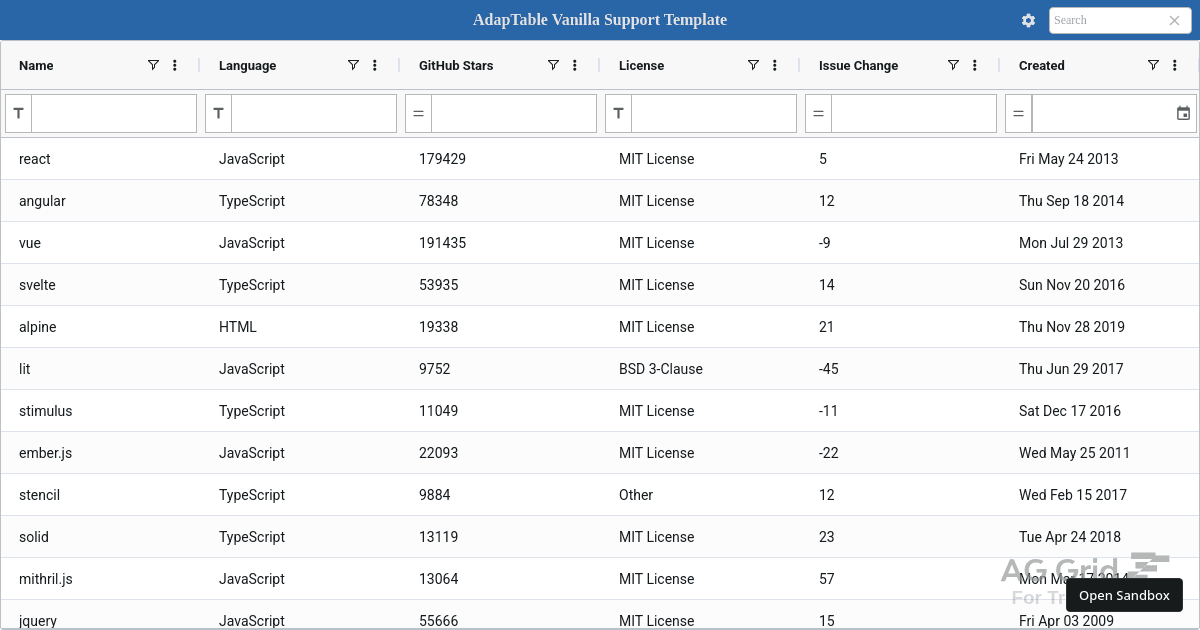Image resolution: width=1200 pixels, height=630 pixels.
Task: Open the date picker in the Created filter
Action: 1183,113
